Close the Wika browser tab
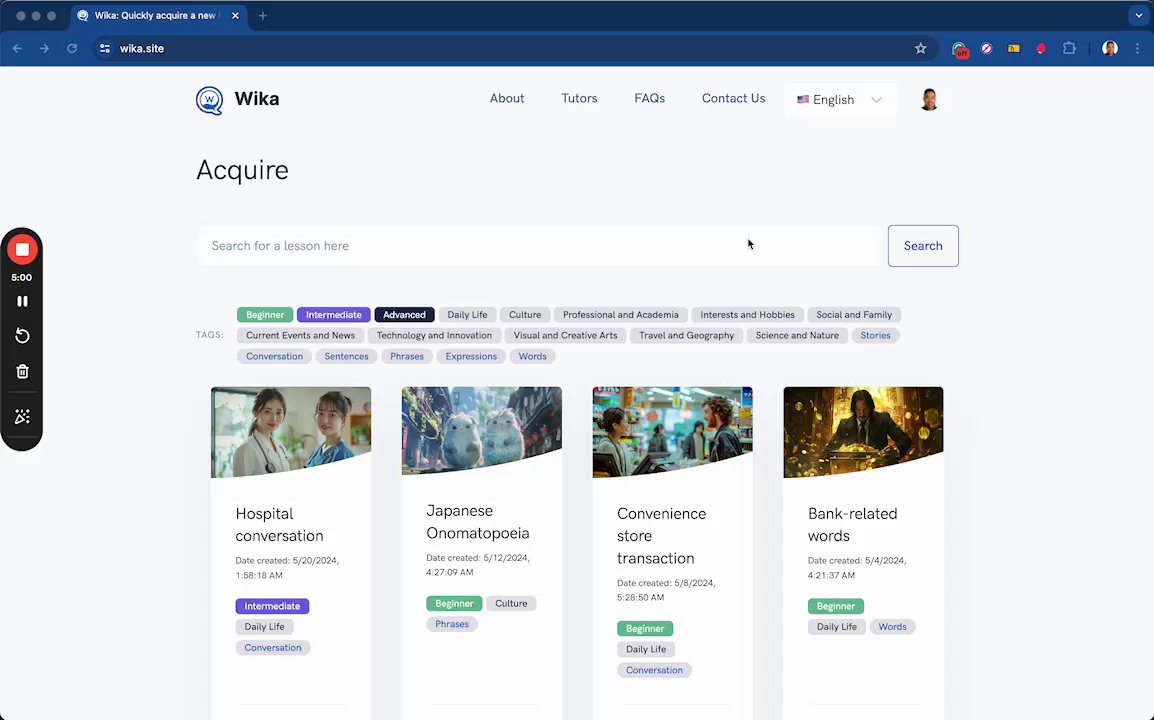 pyautogui.click(x=236, y=15)
